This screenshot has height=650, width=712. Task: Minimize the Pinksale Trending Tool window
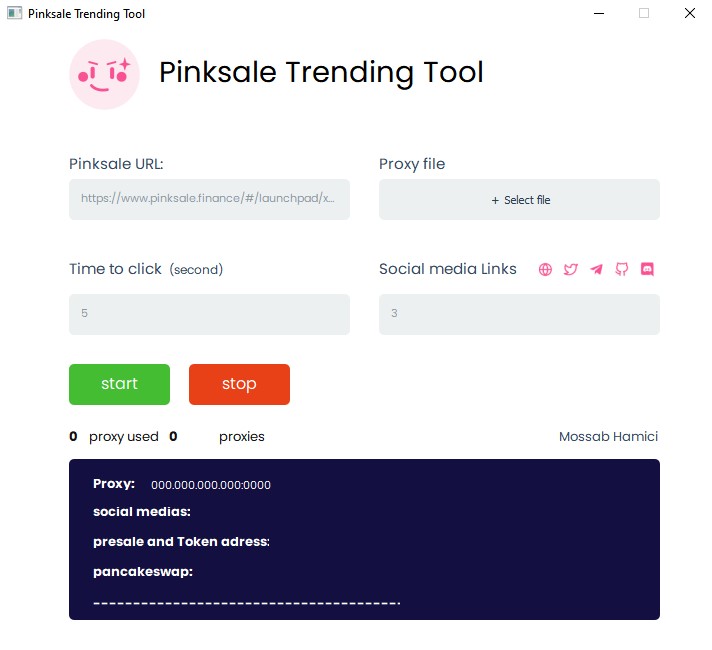point(599,13)
